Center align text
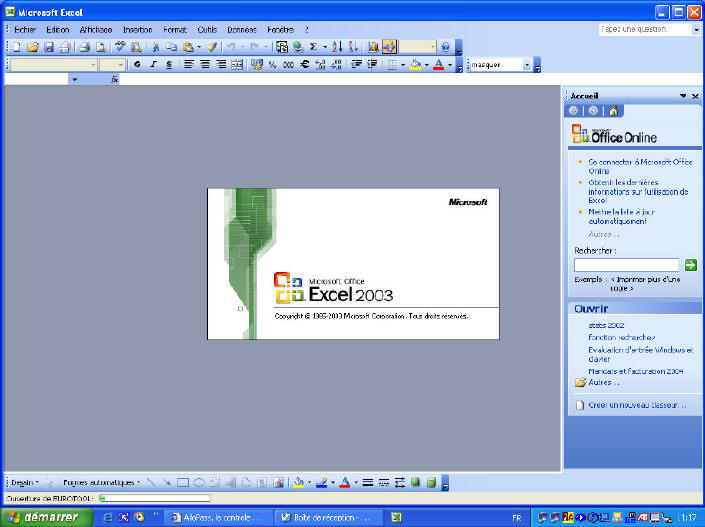The width and height of the screenshot is (705, 527). pos(205,65)
